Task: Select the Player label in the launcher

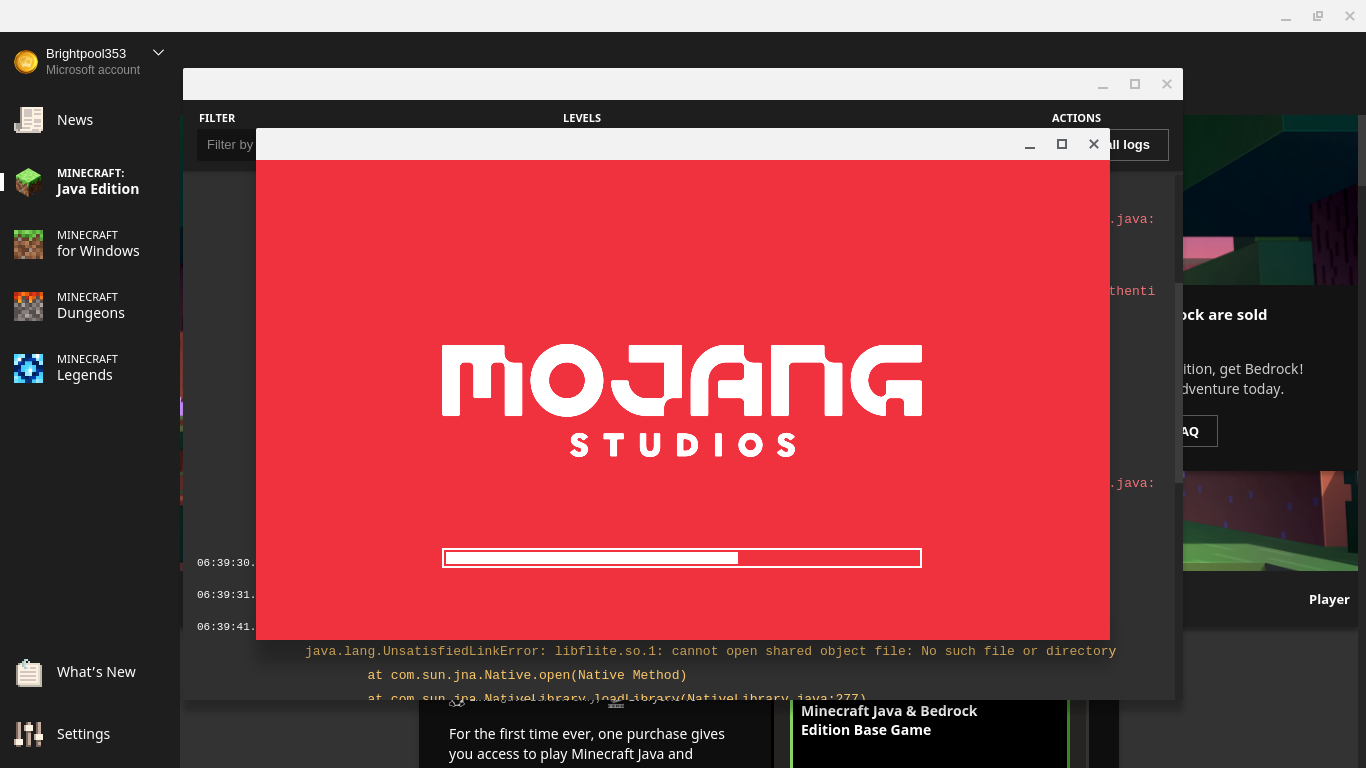Action: (1329, 600)
